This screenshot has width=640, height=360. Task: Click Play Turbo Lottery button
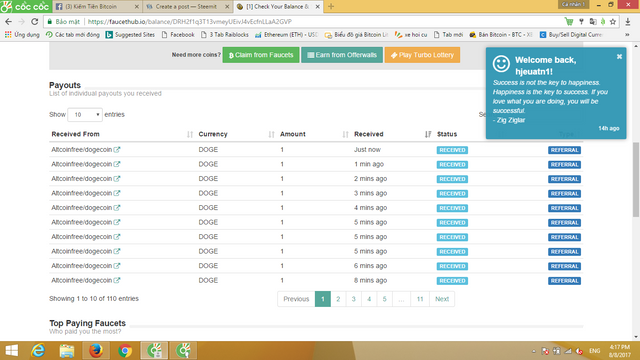click(422, 55)
